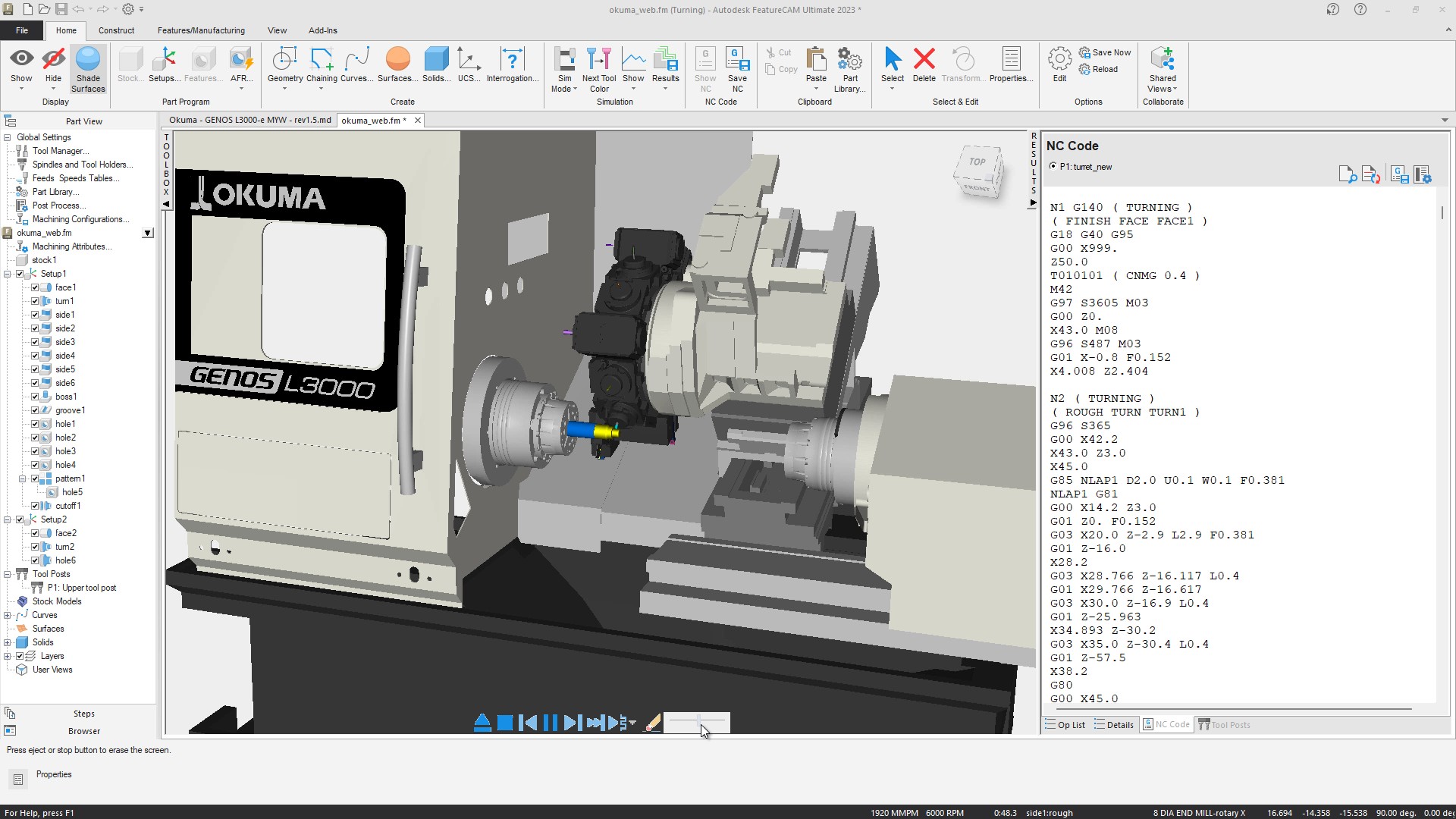Open the Solids creation tool
This screenshot has width=1456, height=819.
point(436,64)
